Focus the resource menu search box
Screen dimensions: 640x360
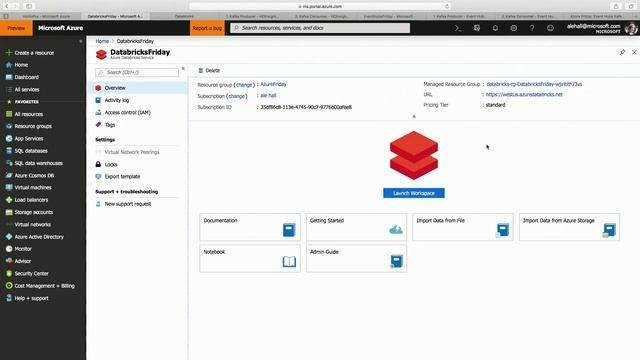[x=137, y=72]
